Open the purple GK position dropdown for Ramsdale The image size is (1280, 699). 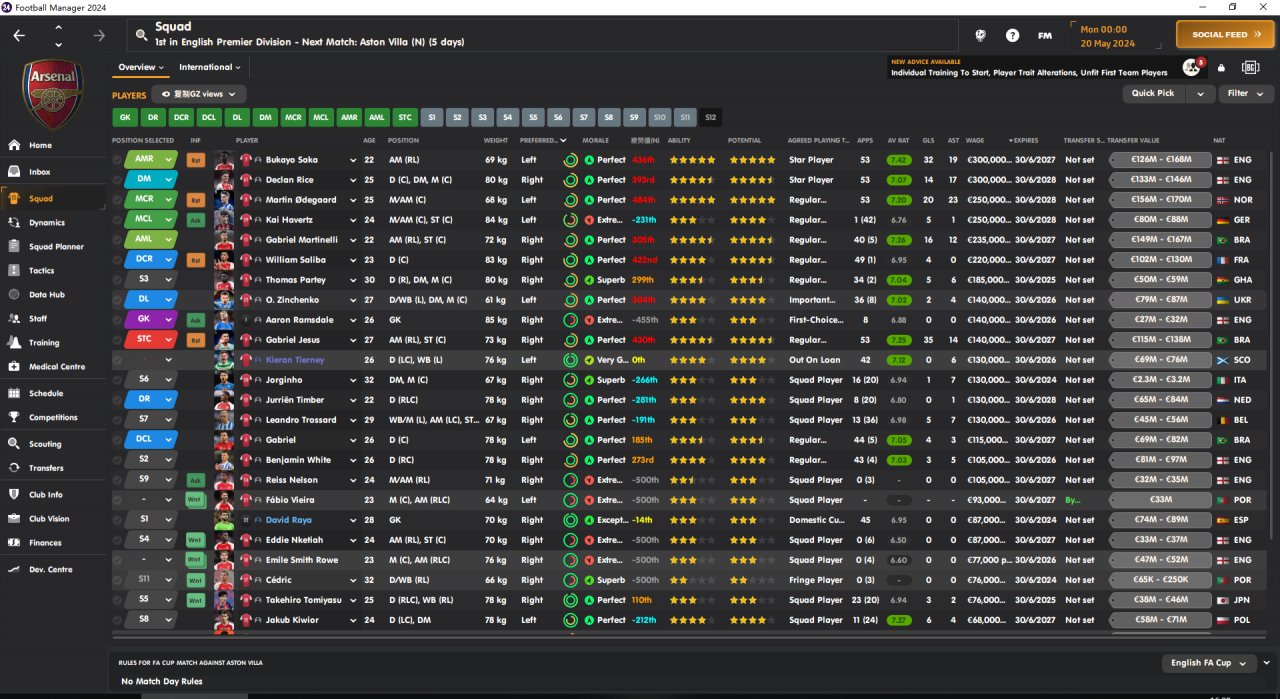151,320
